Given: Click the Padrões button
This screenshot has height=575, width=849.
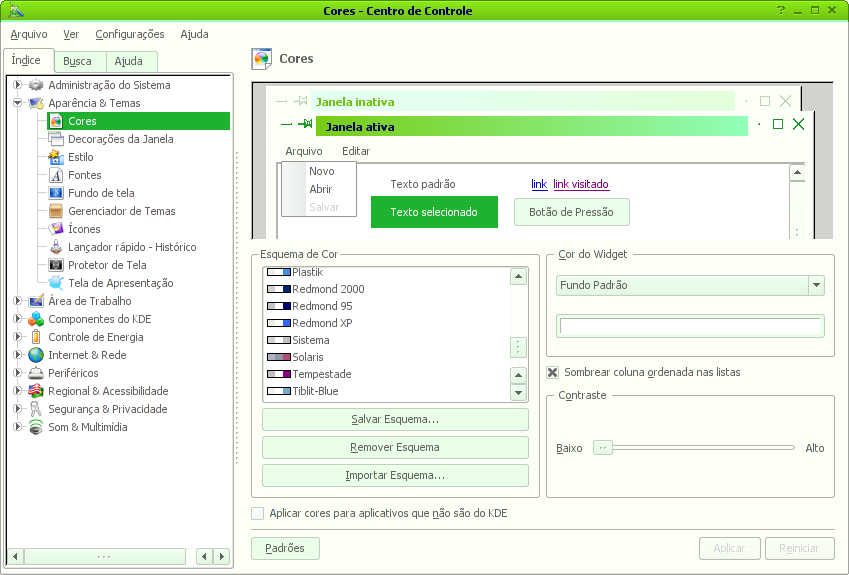Looking at the screenshot, I should pyautogui.click(x=285, y=548).
